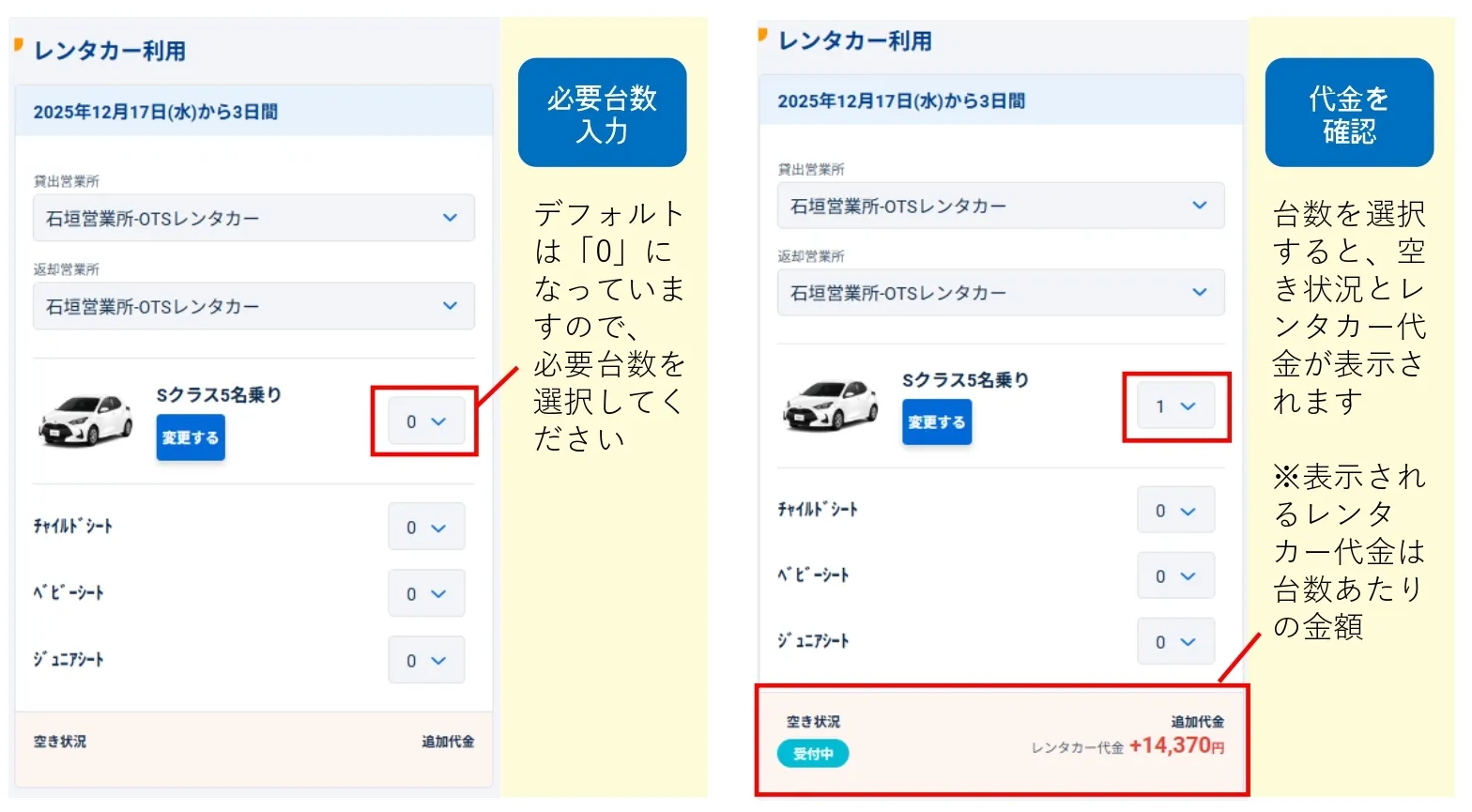Open left panel 貸出営業所 pickup office dropdown
The height and width of the screenshot is (812, 1472).
coord(253,218)
